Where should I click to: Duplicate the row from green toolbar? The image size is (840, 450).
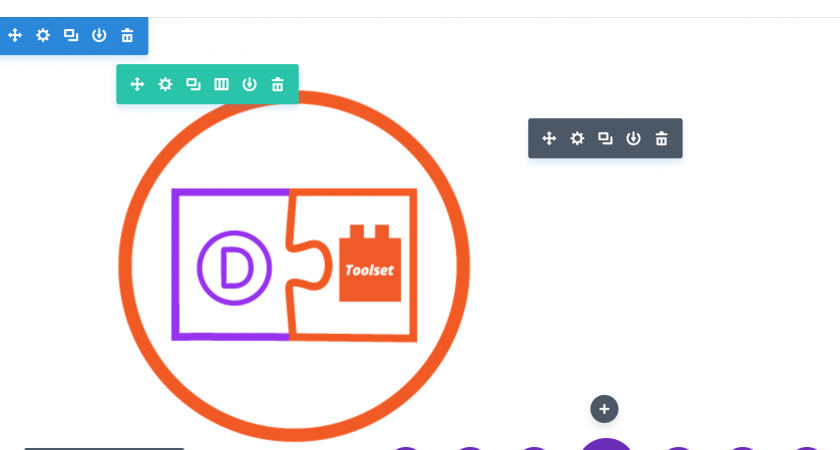coord(193,84)
